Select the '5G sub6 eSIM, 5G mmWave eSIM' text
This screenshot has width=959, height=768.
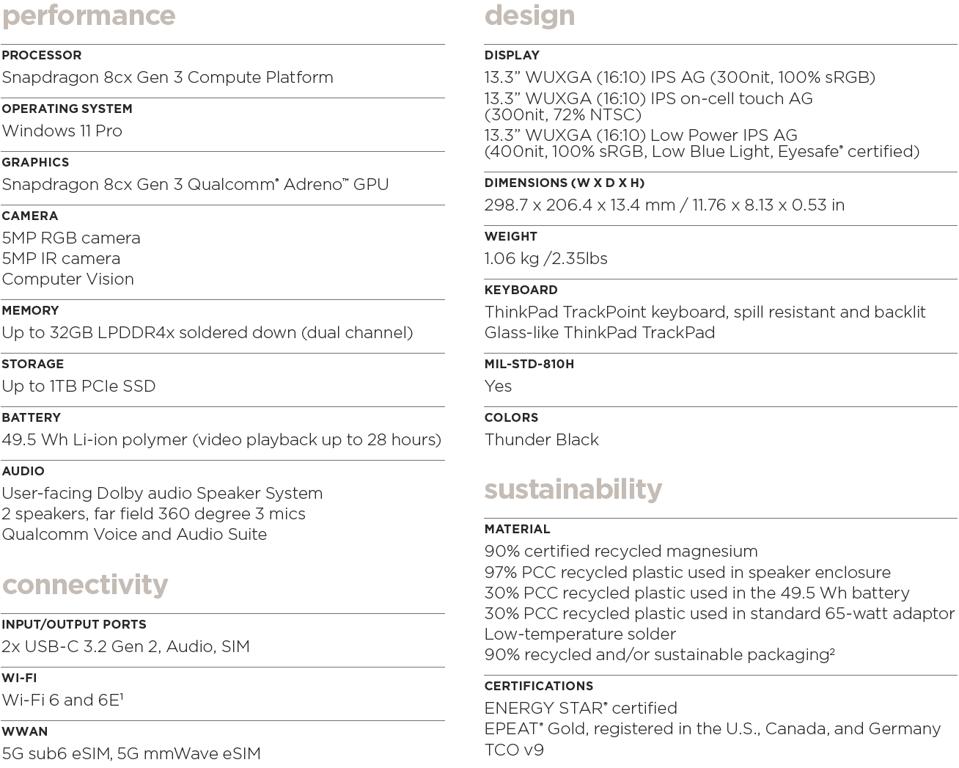tap(131, 753)
